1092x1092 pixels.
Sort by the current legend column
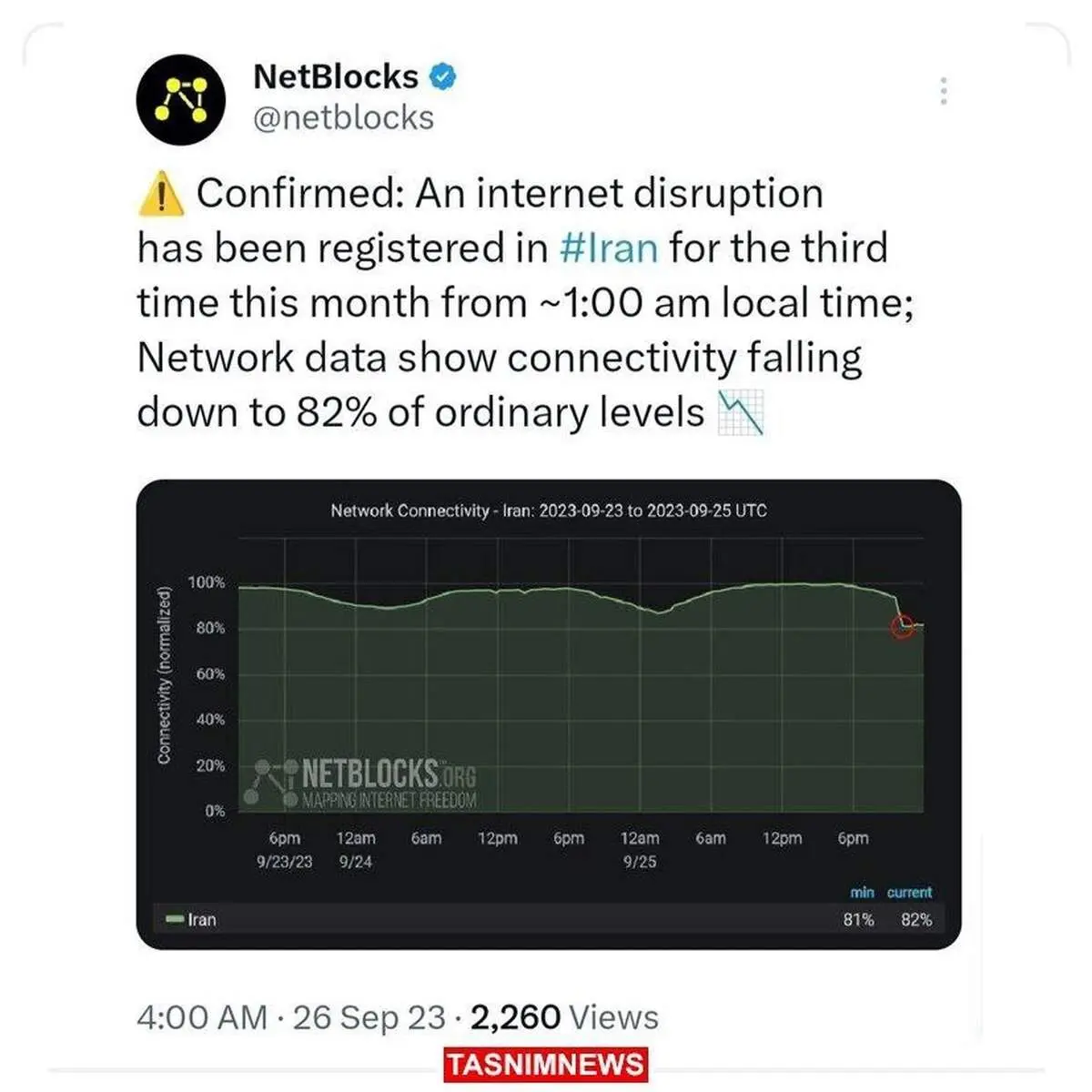[x=909, y=893]
